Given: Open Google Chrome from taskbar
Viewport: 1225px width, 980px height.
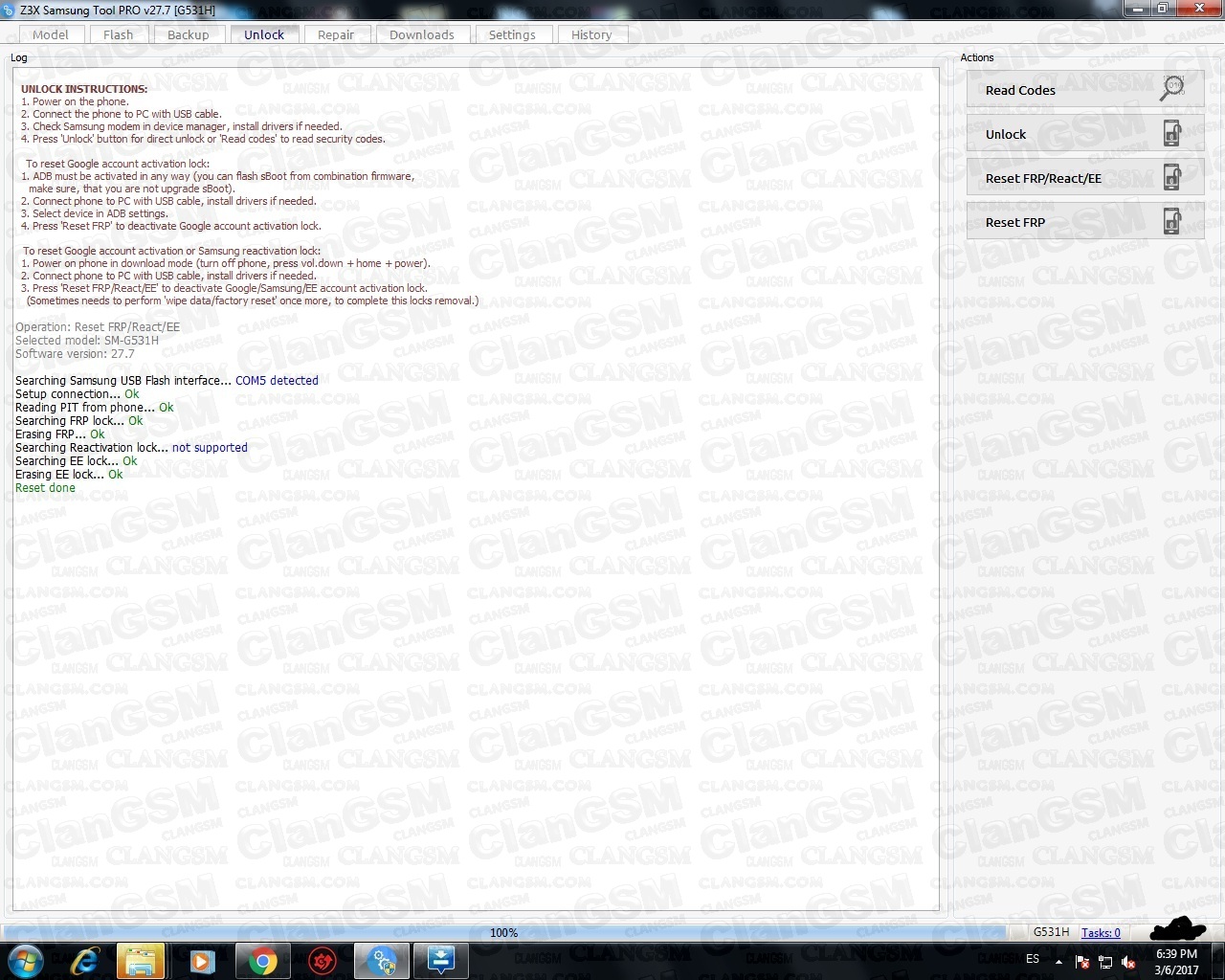Looking at the screenshot, I should coord(262,961).
